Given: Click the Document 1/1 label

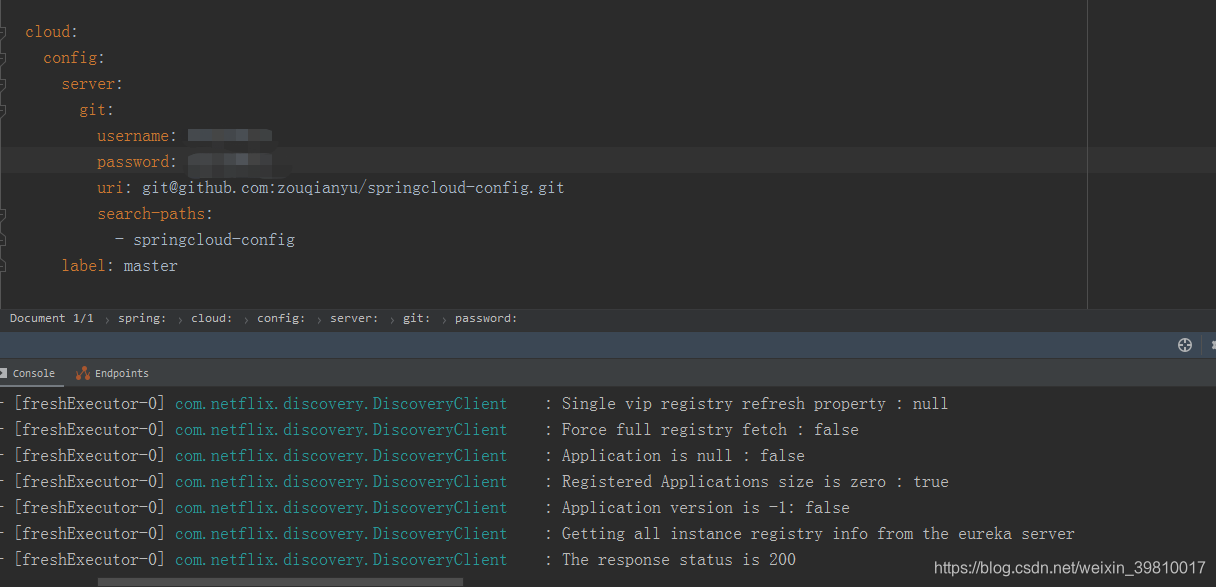Looking at the screenshot, I should (x=51, y=318).
